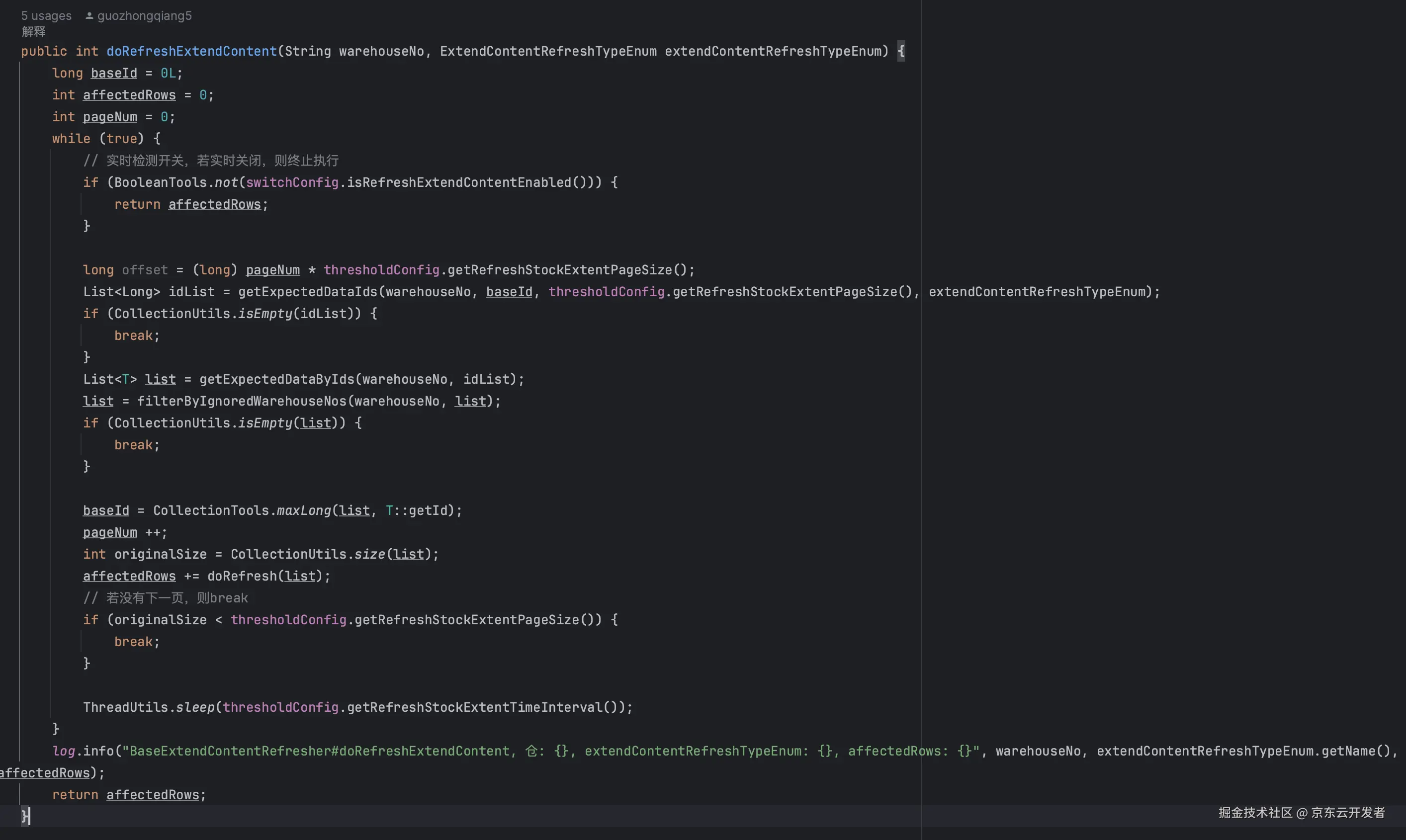Open the '5 usages' inlay hint
The height and width of the screenshot is (840, 1406).
(x=46, y=16)
